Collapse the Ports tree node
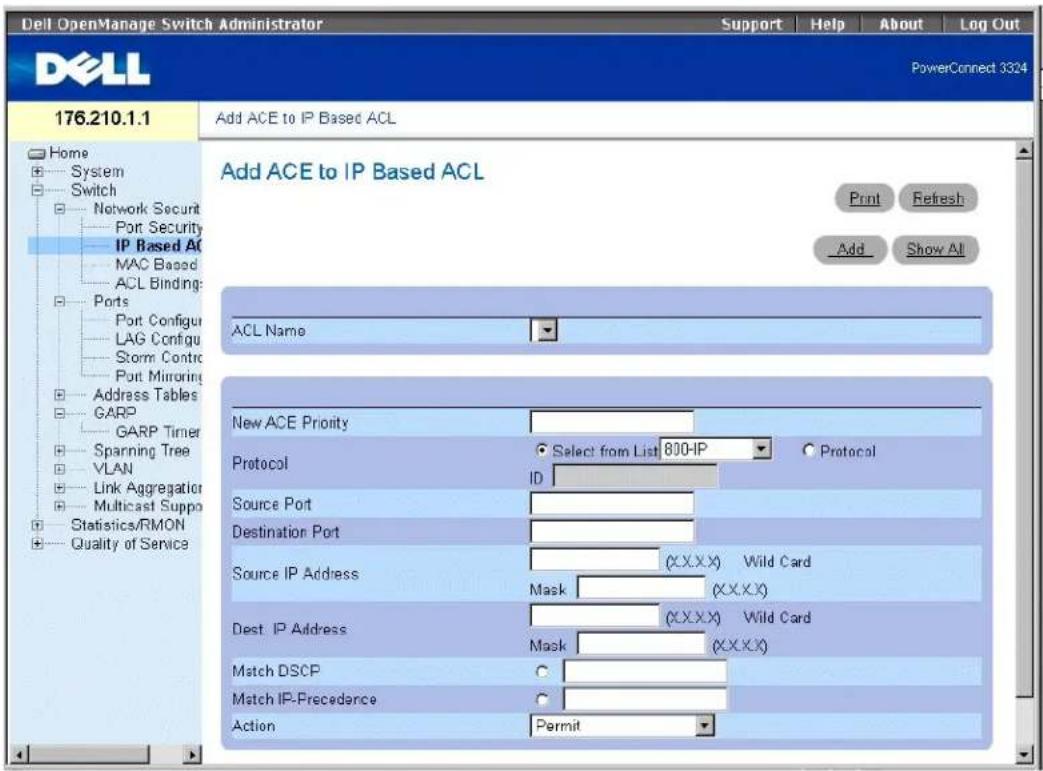Image resolution: width=1043 pixels, height=771 pixels. (60, 301)
